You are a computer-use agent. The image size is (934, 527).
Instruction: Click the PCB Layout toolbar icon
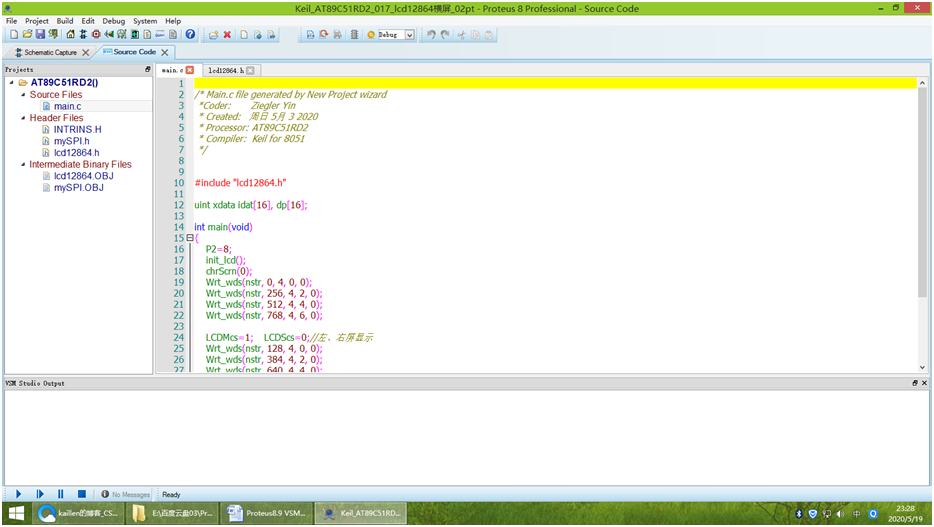96,35
